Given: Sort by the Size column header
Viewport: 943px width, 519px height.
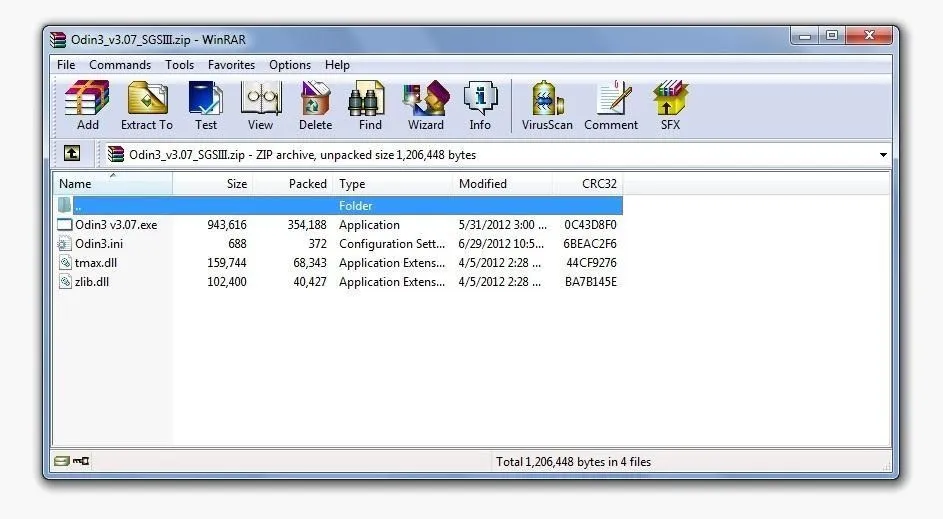Looking at the screenshot, I should click(212, 183).
